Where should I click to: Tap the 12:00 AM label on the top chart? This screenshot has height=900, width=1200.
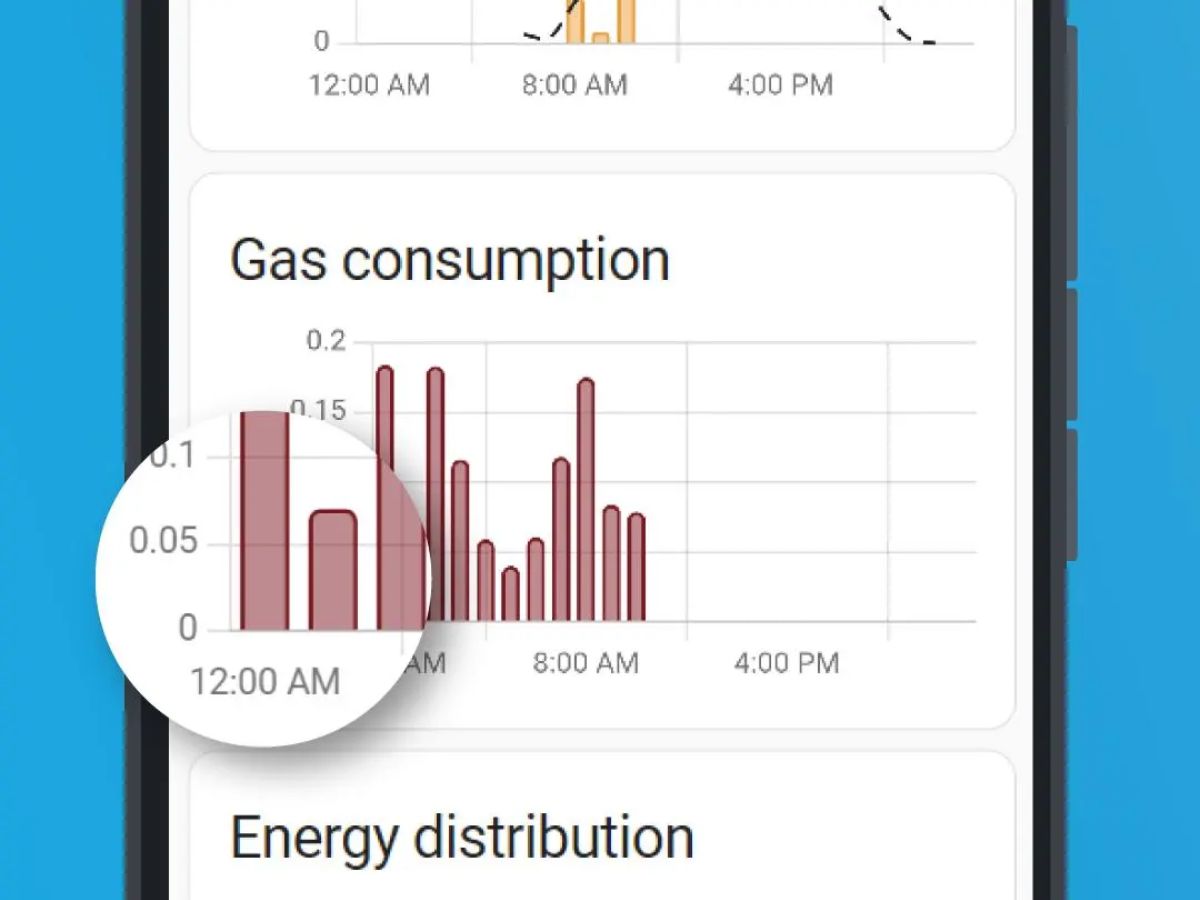click(x=369, y=85)
